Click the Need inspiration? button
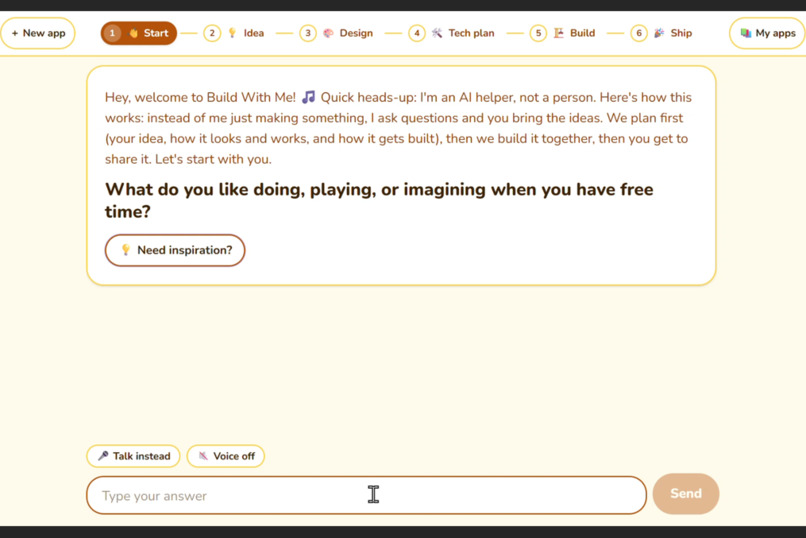 coord(175,250)
